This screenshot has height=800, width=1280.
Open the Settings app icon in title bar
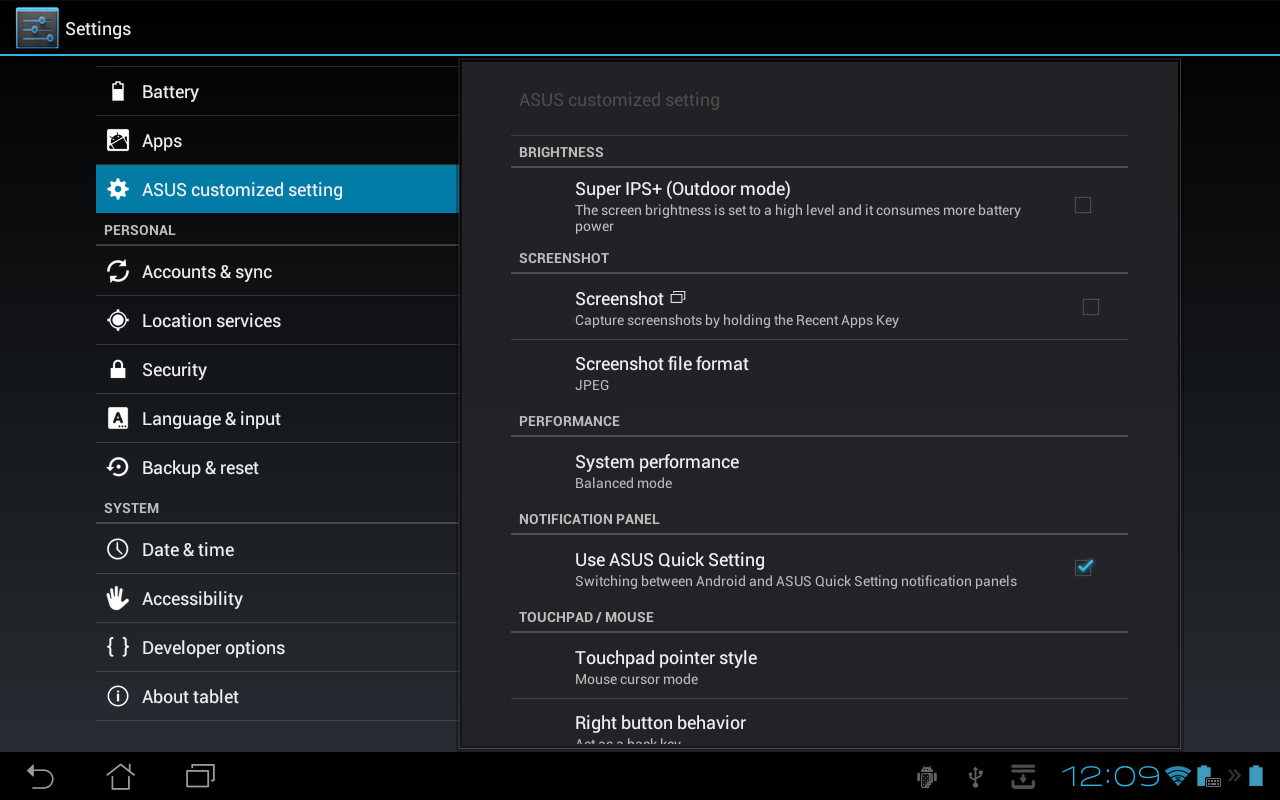[37, 28]
